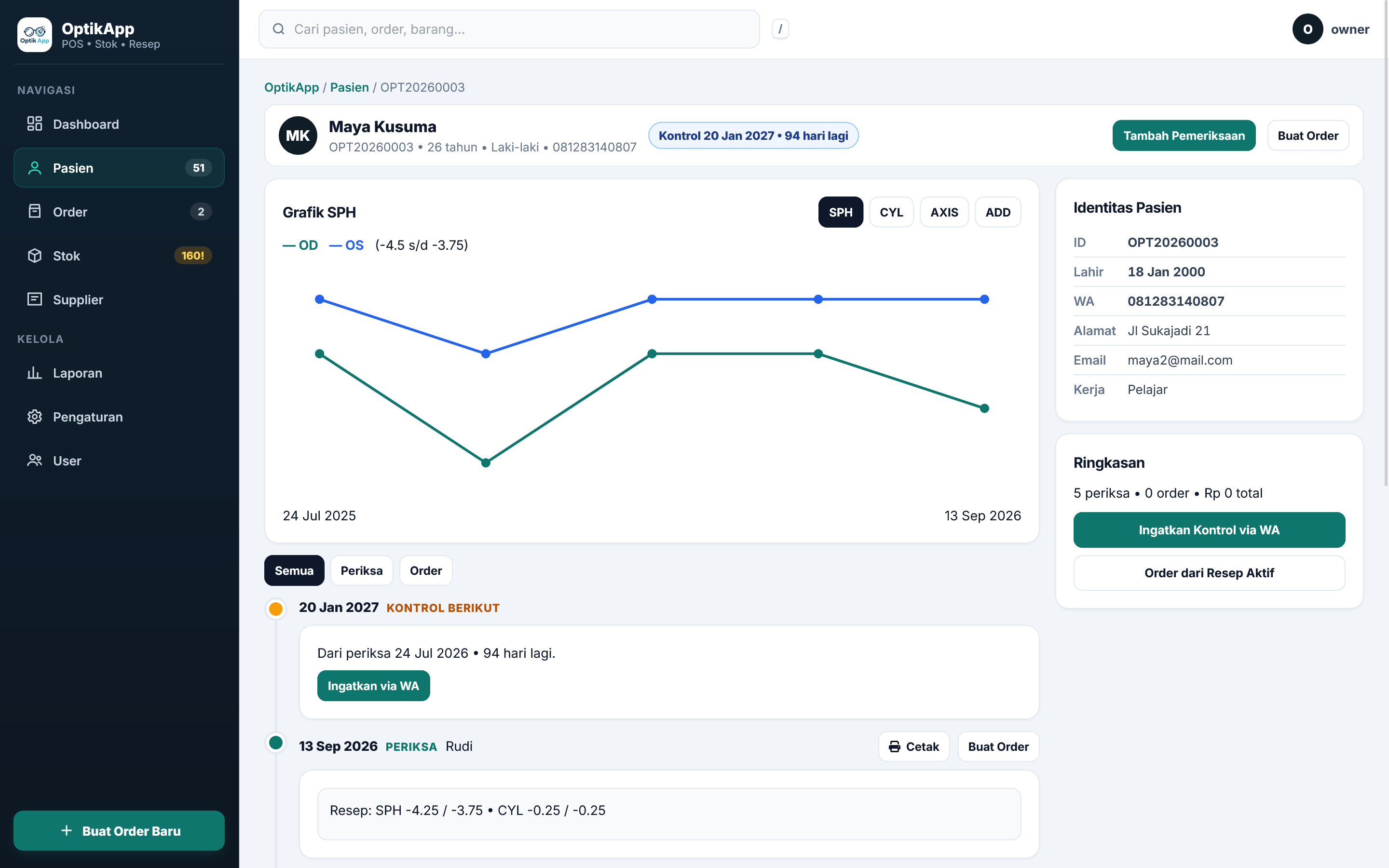Click the Laporan chart icon in sidebar
Image resolution: width=1389 pixels, height=868 pixels.
pyautogui.click(x=34, y=373)
